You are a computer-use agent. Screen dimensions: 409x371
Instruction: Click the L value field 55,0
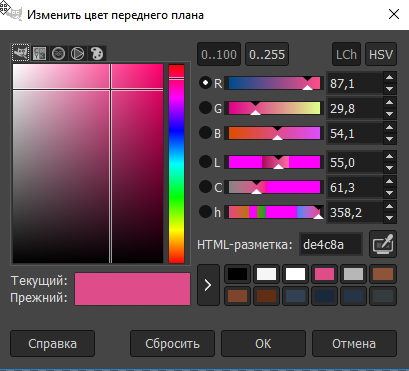tap(355, 162)
